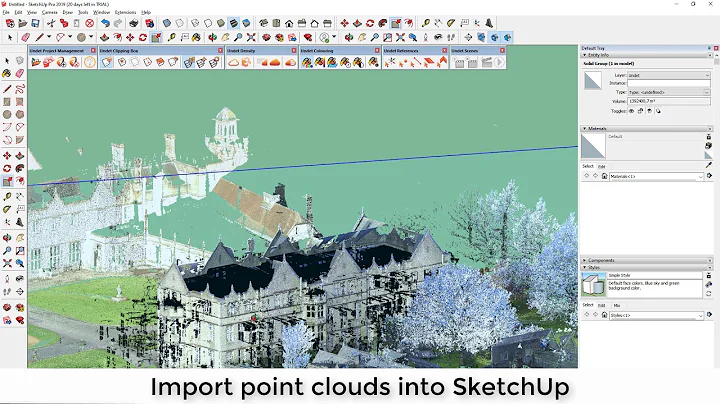Go to In Model materials home
This screenshot has height=404, width=720.
(x=604, y=176)
